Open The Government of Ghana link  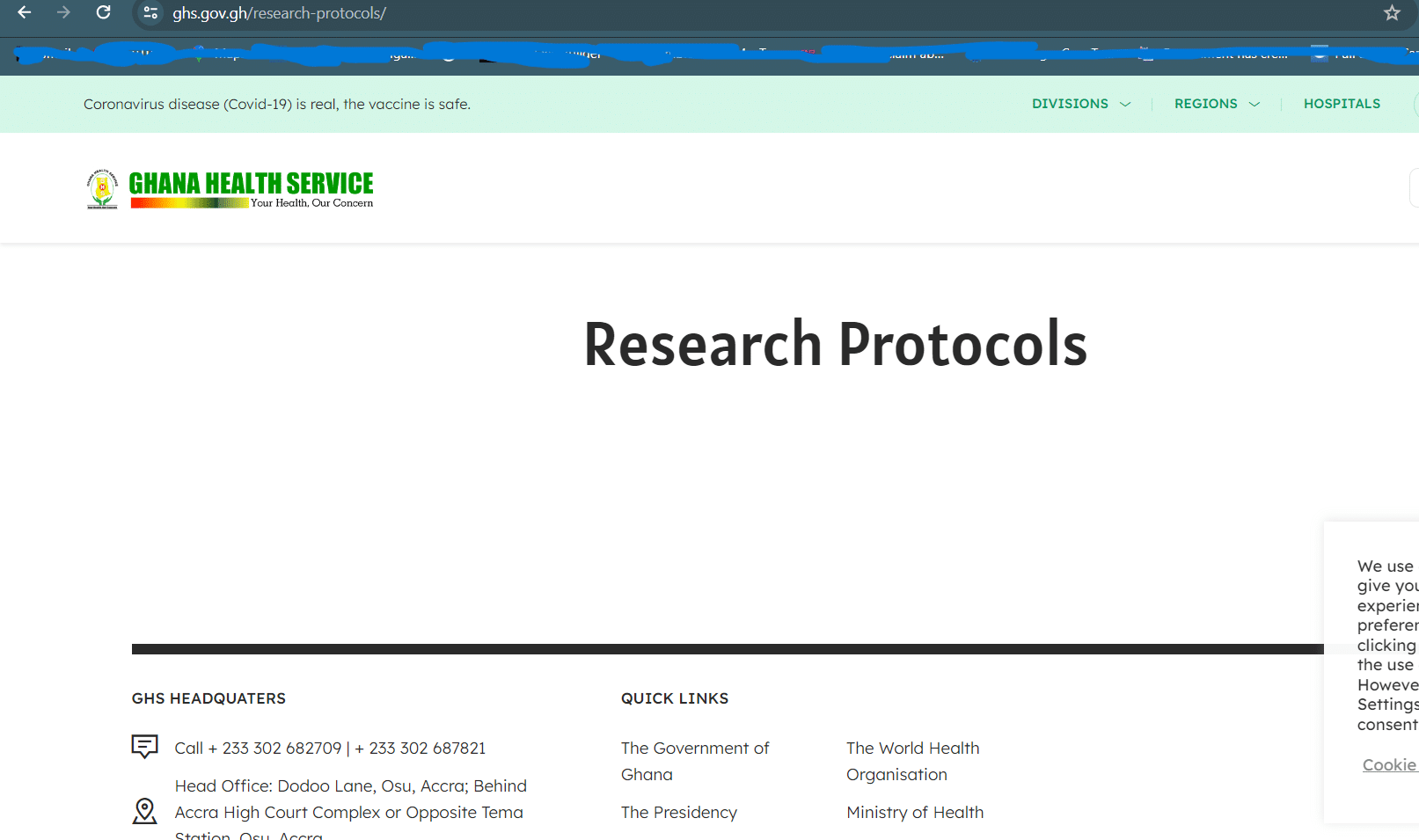pos(694,761)
